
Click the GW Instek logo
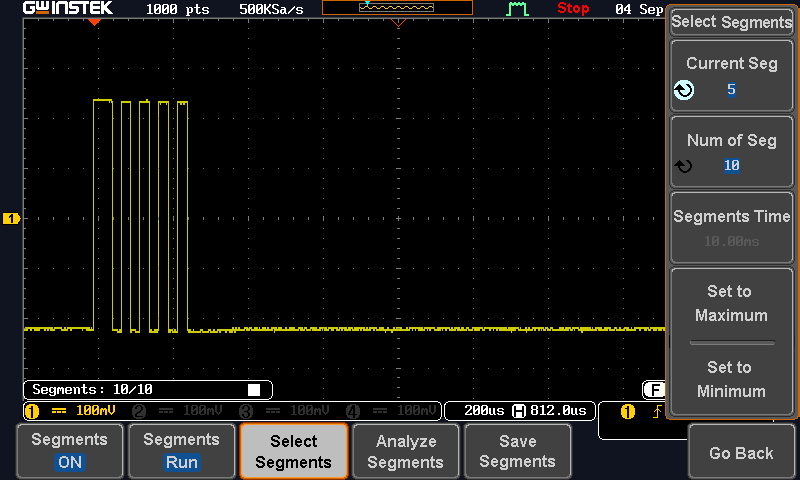point(68,8)
